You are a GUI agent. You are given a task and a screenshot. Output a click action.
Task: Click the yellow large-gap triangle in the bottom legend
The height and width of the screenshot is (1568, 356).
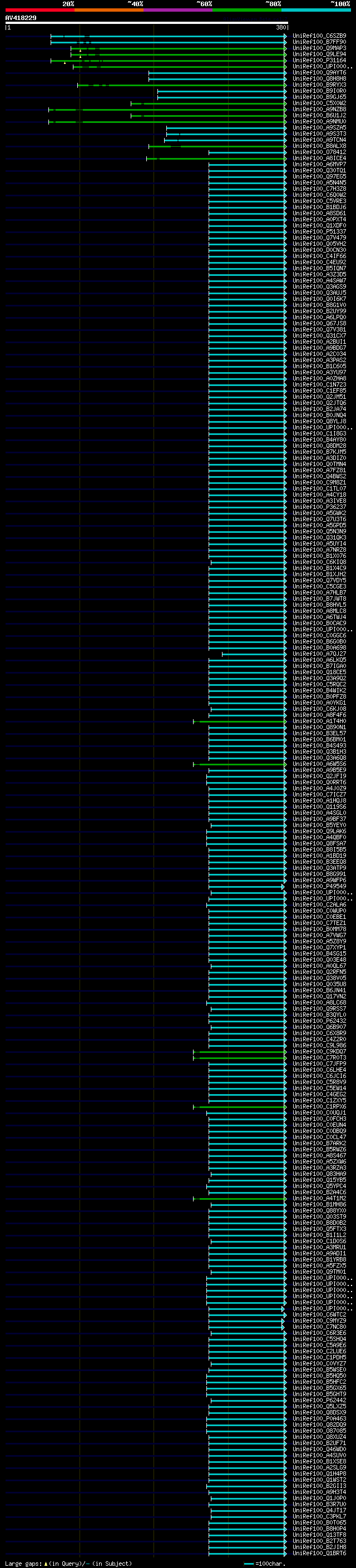pos(46,1563)
